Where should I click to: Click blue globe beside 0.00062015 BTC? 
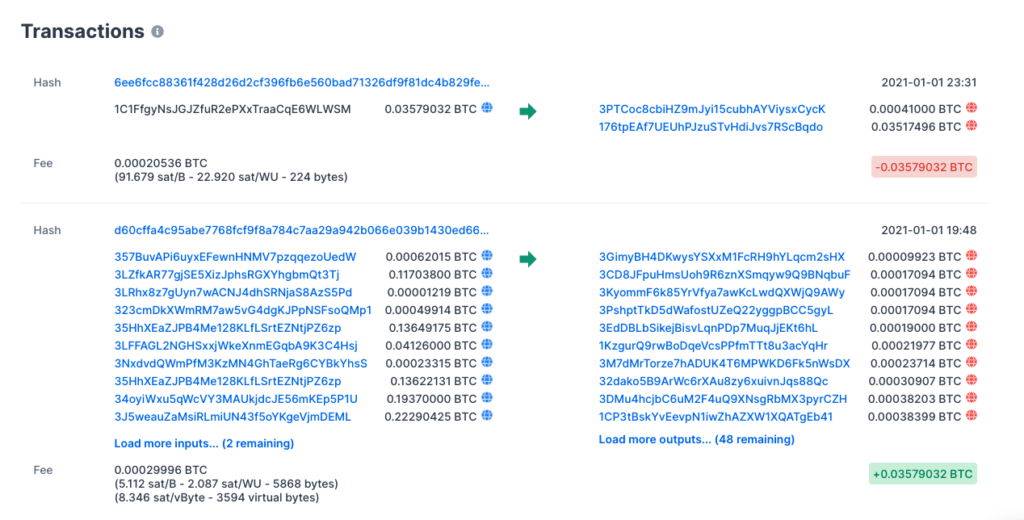click(x=487, y=255)
